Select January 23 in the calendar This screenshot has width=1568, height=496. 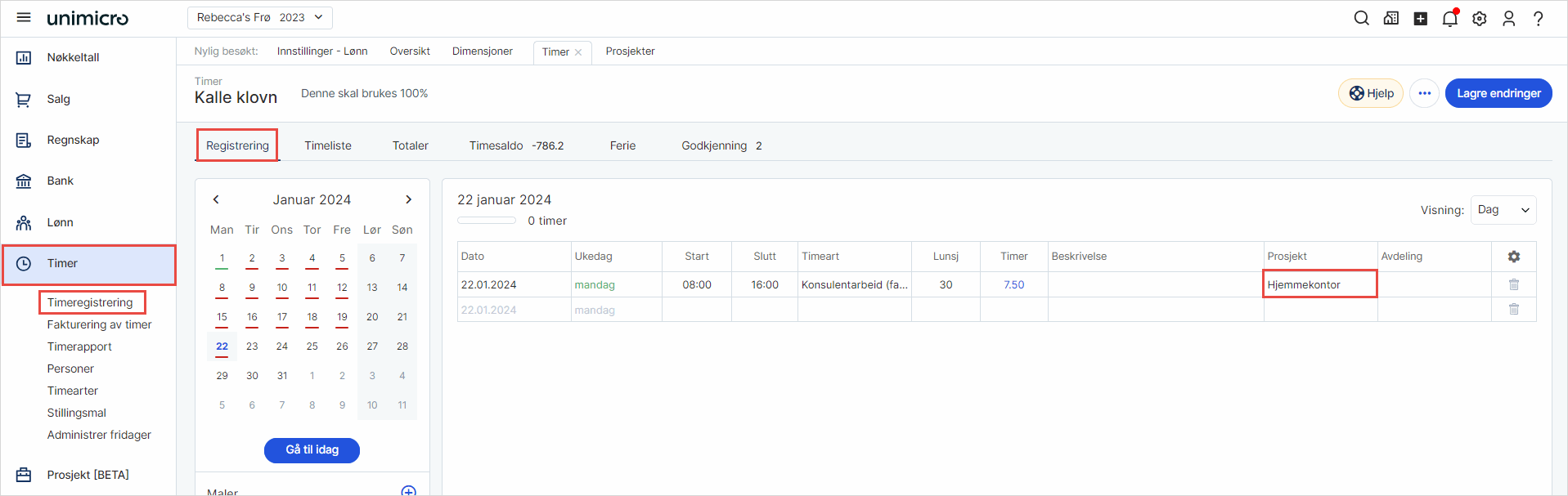pyautogui.click(x=252, y=346)
